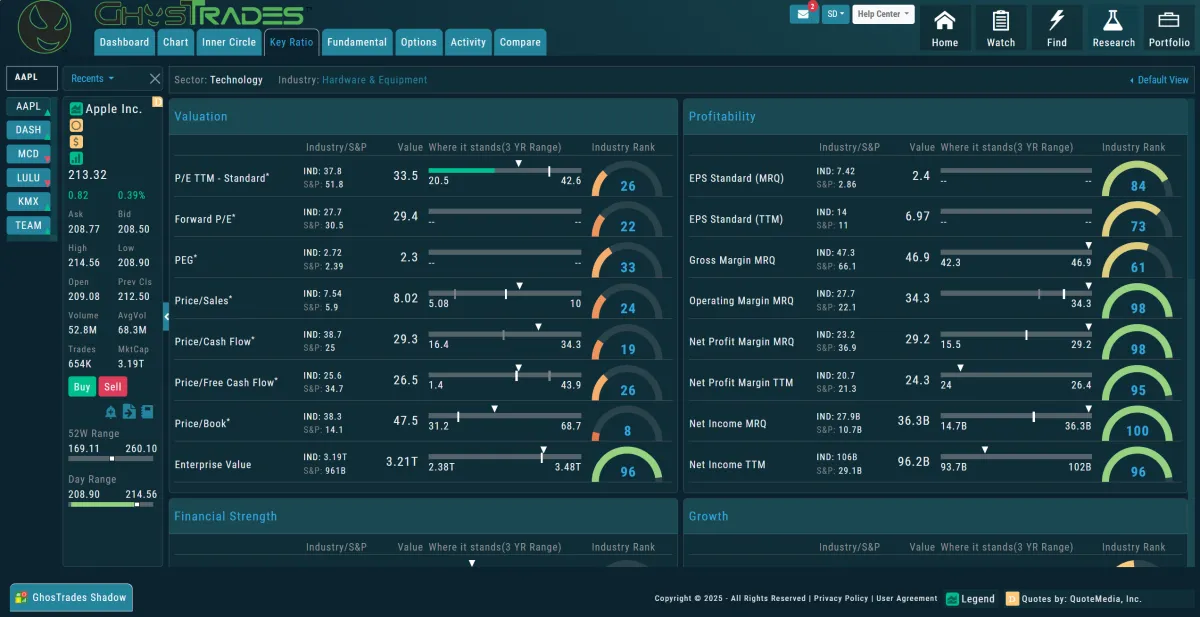Click the P/E TTM Standard range bar

[505, 170]
